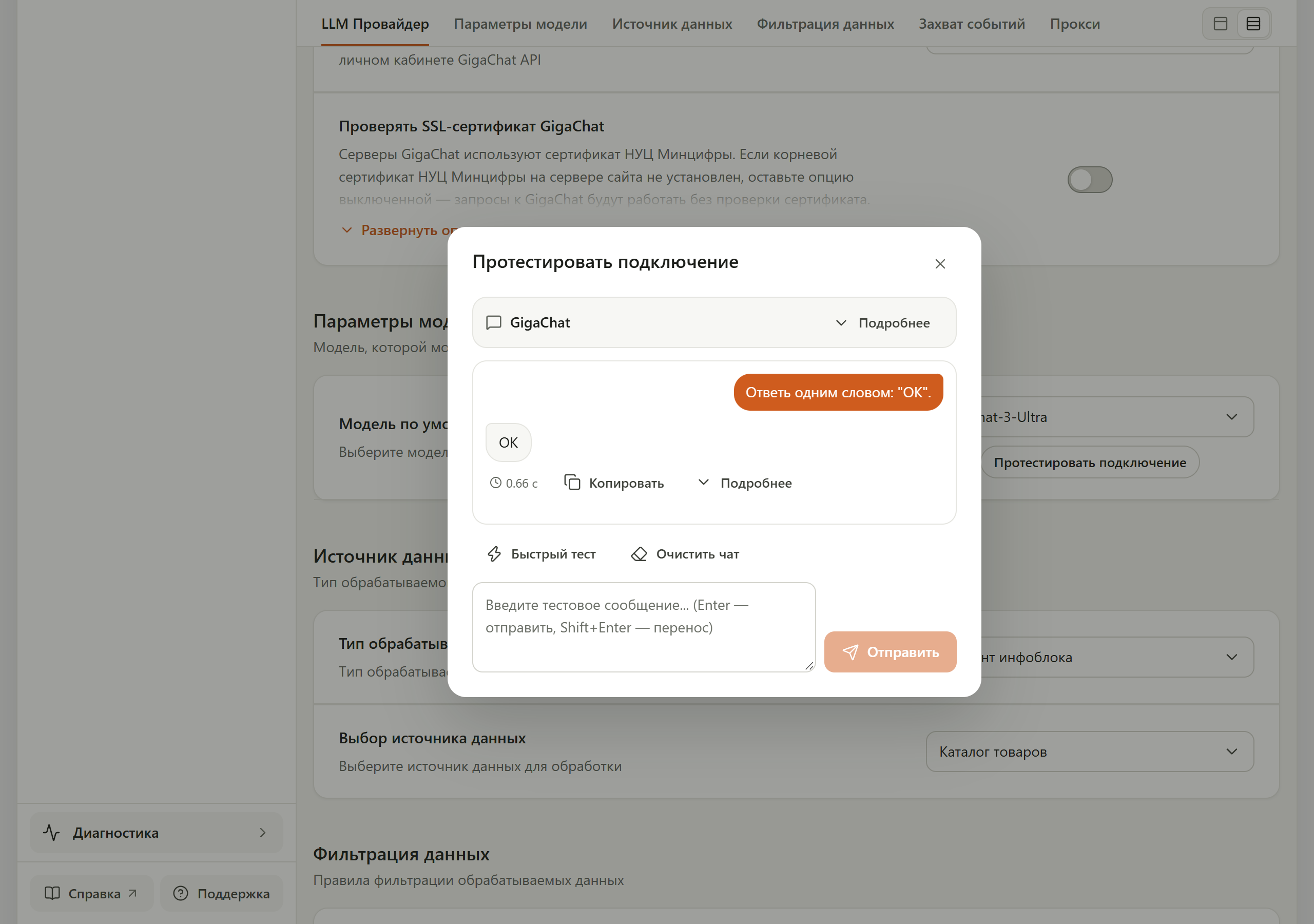This screenshot has width=1314, height=924.
Task: Expand GigaChat provider details with Подробнее
Action: [x=882, y=323]
